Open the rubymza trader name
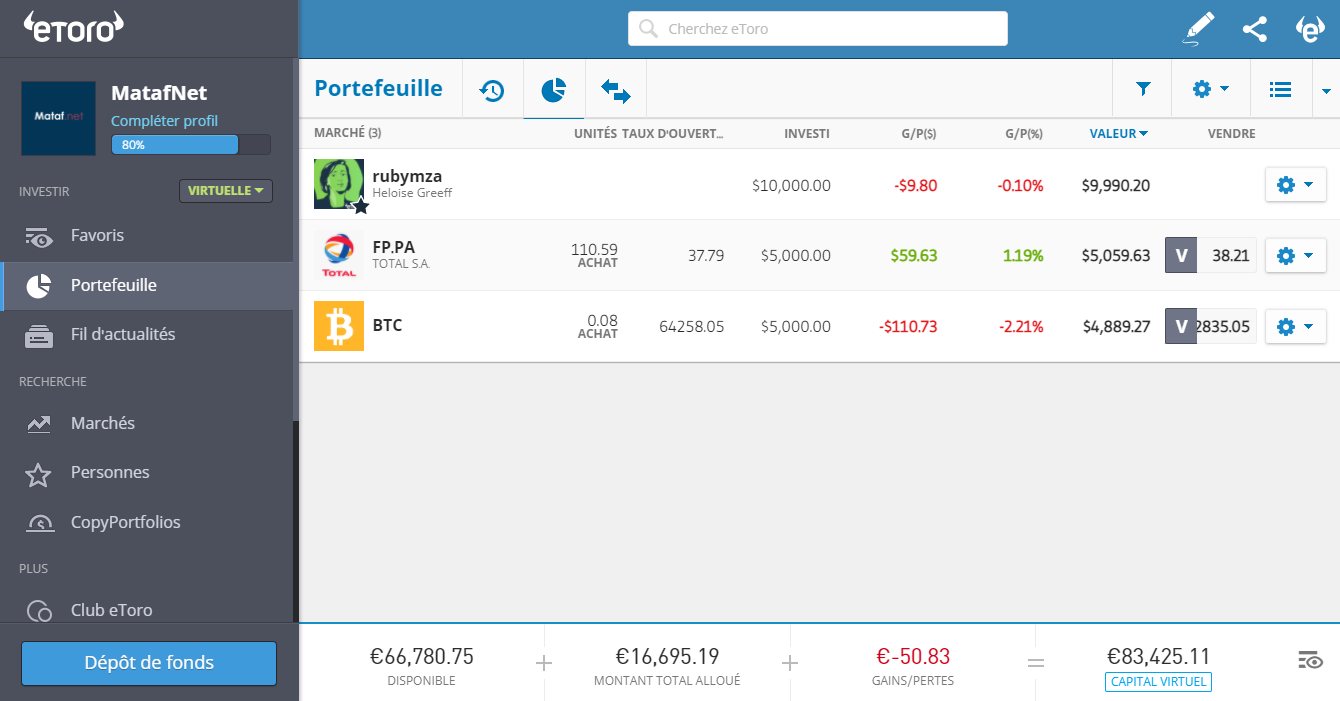Screen dimensions: 1340x701 pyautogui.click(x=407, y=176)
